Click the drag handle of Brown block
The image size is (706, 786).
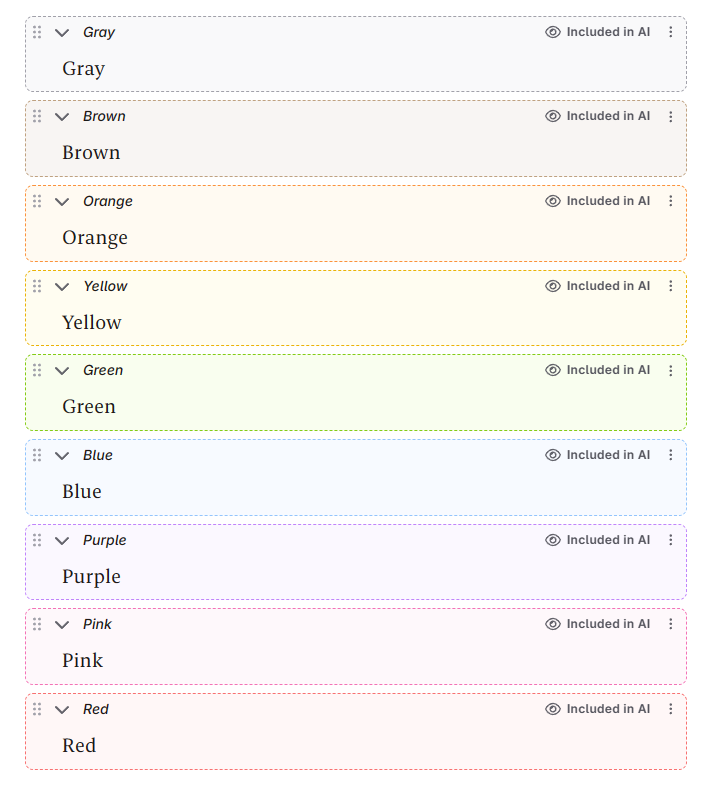(x=37, y=116)
